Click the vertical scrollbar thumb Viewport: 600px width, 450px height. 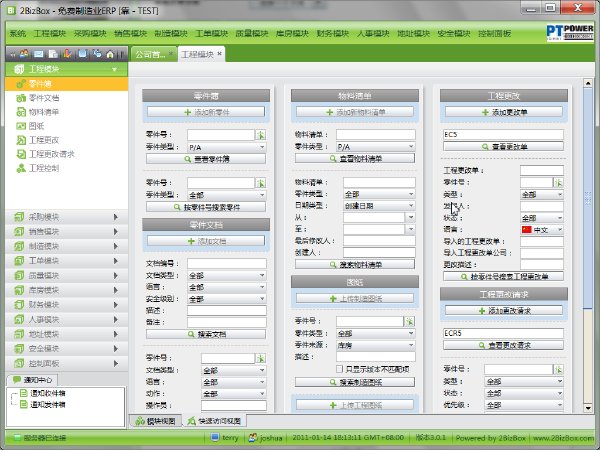coord(588,197)
